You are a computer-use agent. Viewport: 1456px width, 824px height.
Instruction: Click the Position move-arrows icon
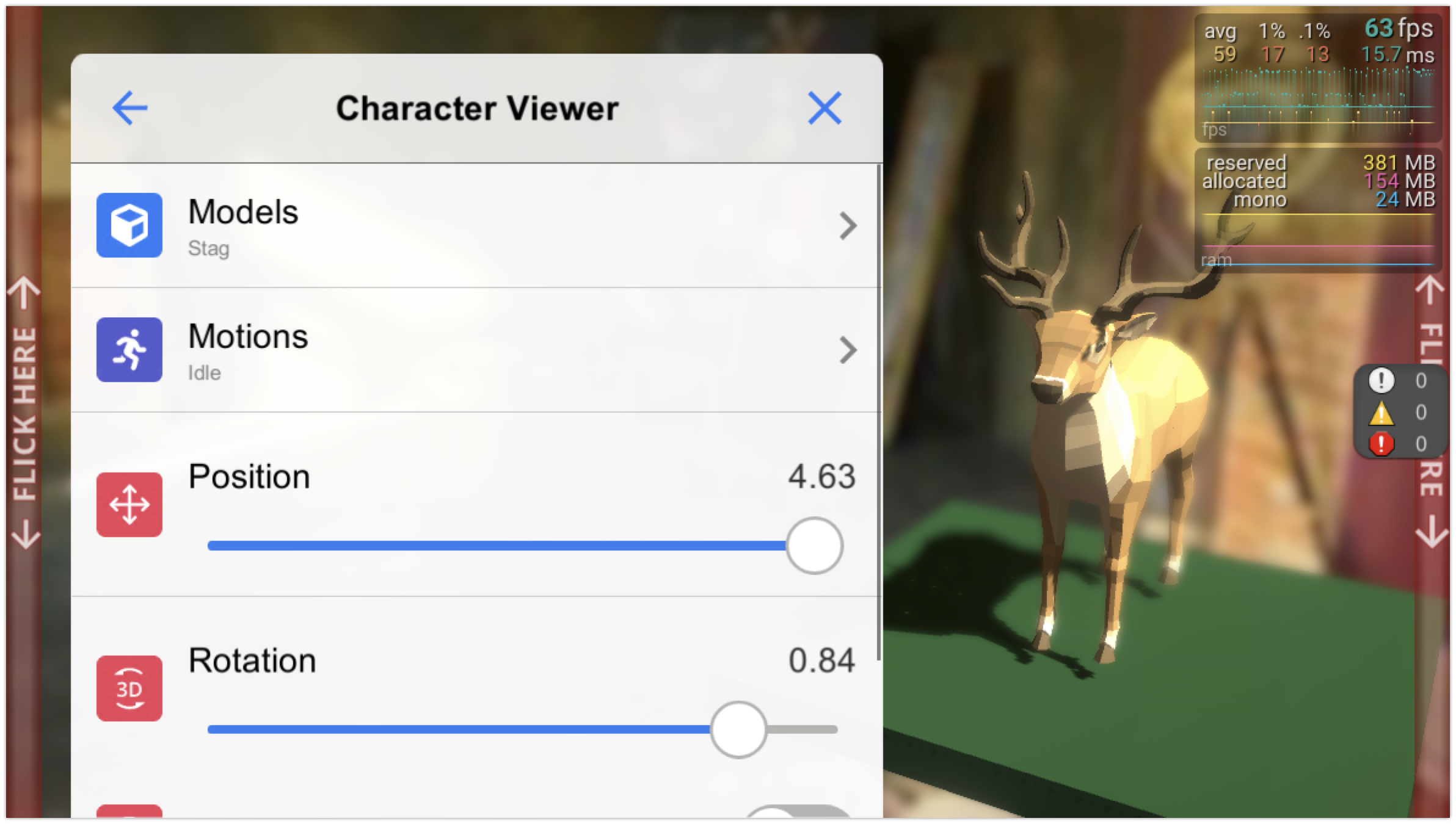coord(129,504)
